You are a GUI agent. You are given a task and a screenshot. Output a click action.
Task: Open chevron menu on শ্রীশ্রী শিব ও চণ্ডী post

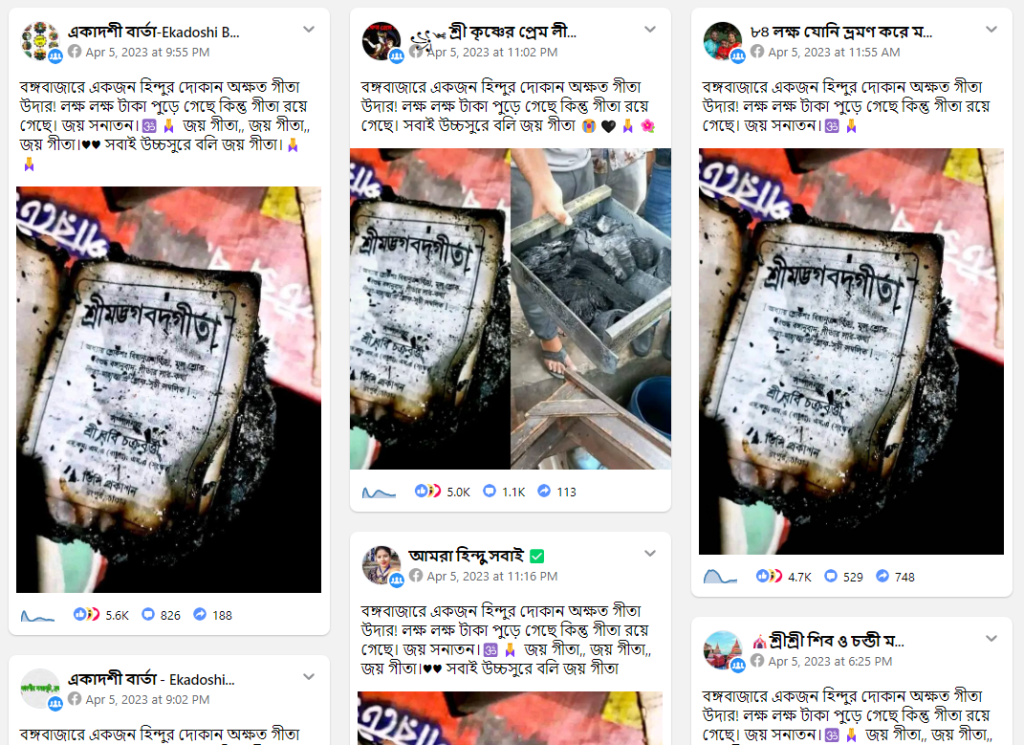tap(991, 639)
